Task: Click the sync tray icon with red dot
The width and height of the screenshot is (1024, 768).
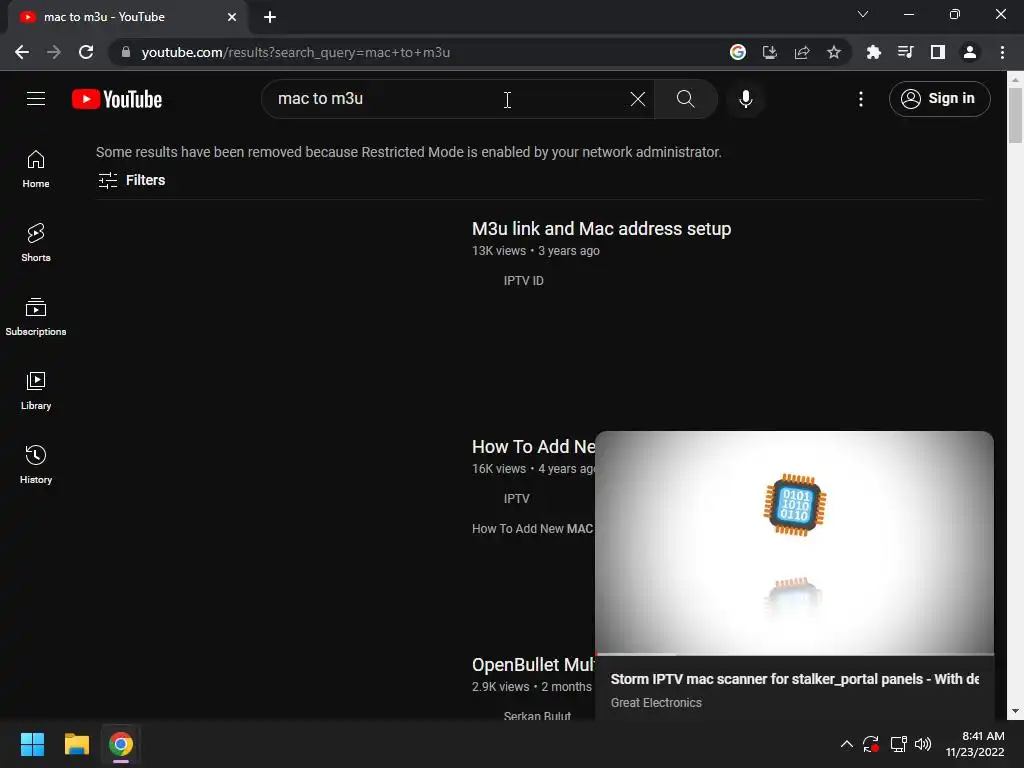Action: point(871,744)
